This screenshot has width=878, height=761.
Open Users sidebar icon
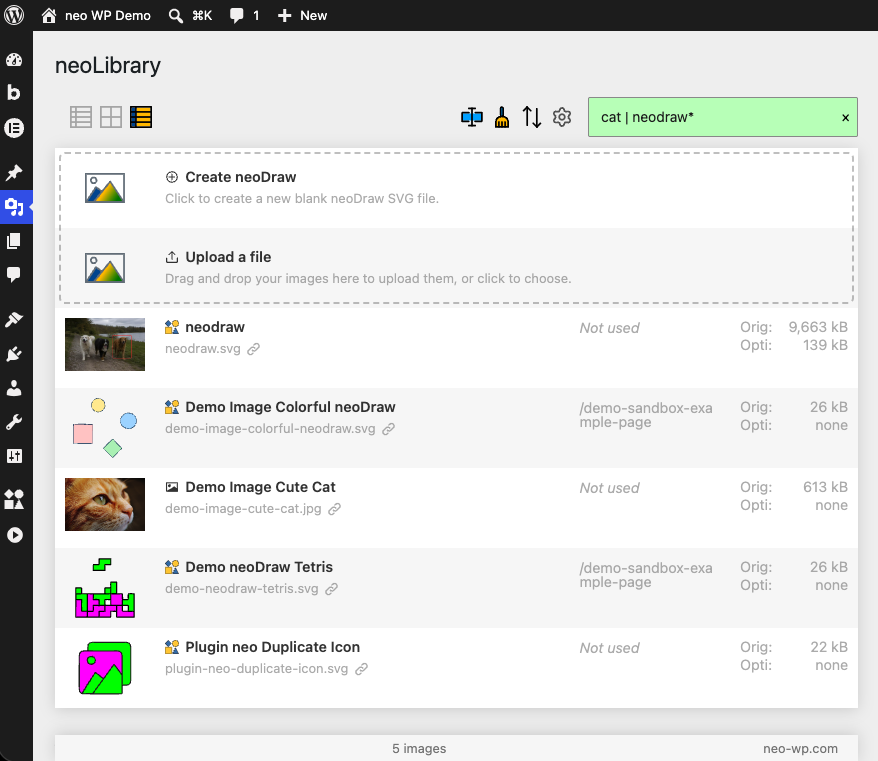[14, 388]
